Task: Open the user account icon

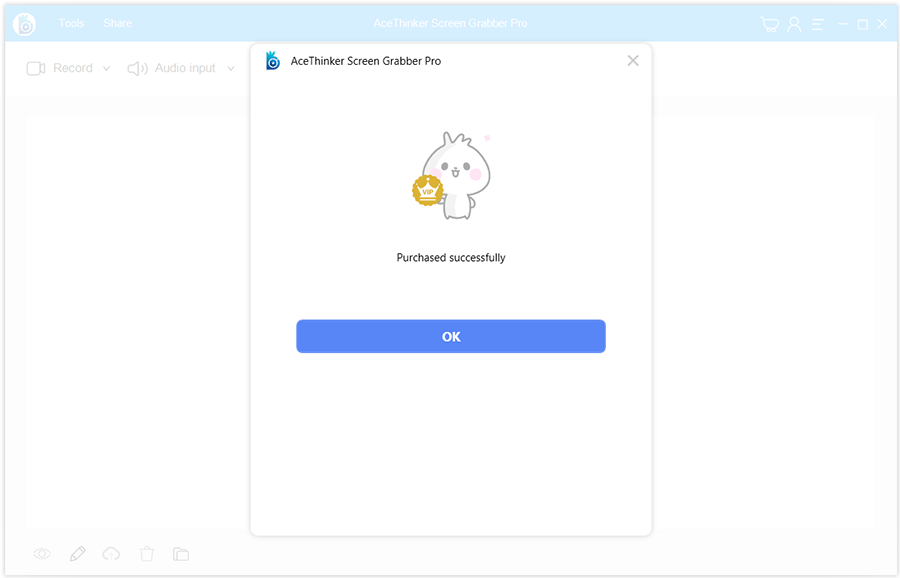Action: 794,24
